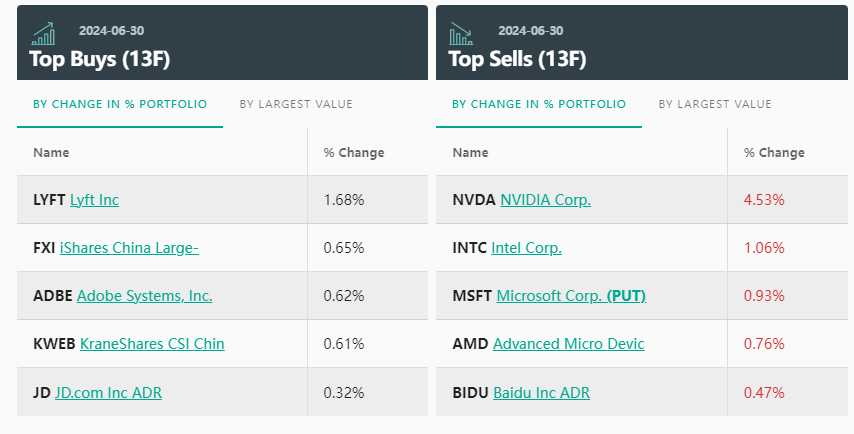The image size is (854, 434).
Task: Click the Top Buys '% Change' column header
Action: [354, 153]
